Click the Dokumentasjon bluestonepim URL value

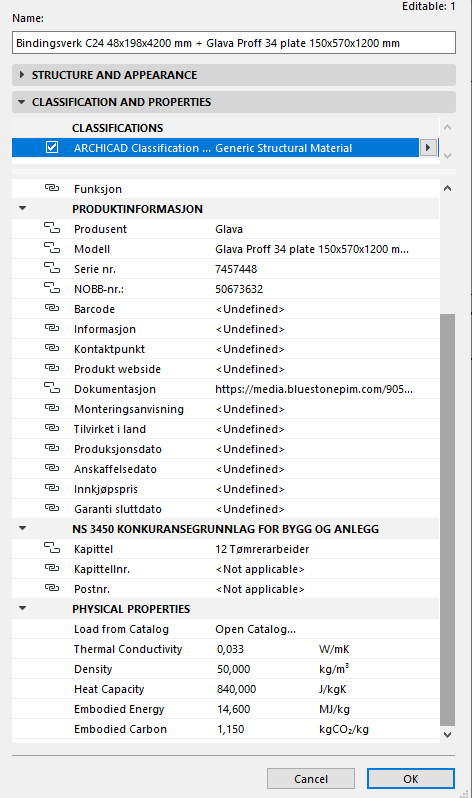click(314, 389)
